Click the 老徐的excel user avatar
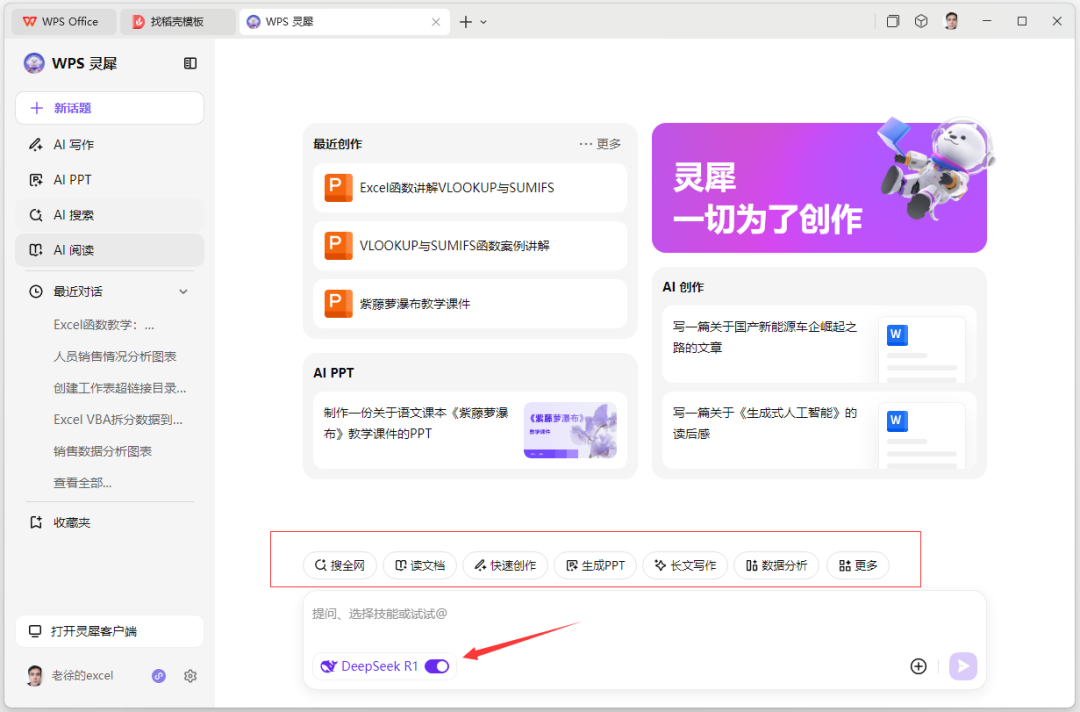 (34, 676)
